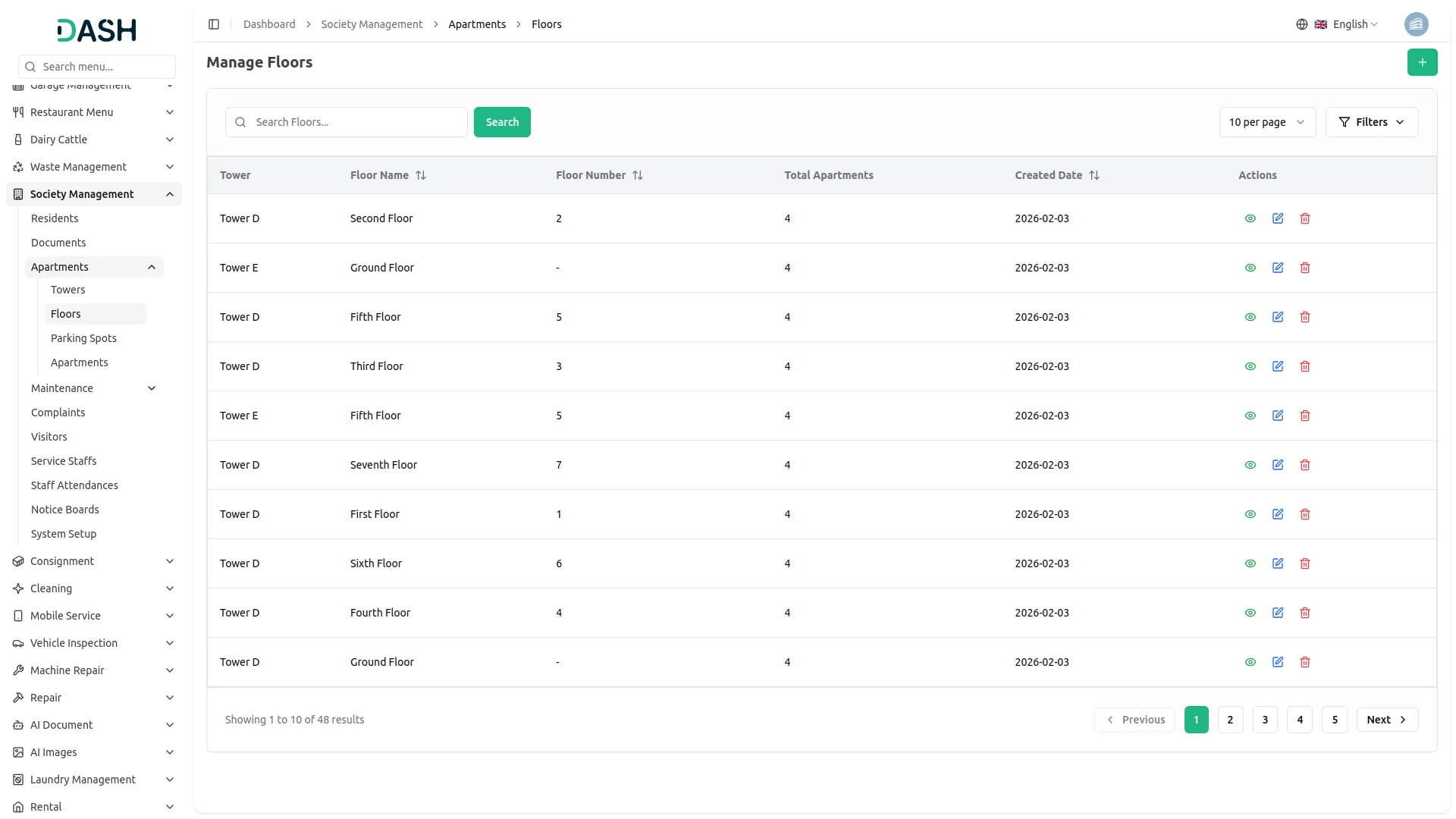Image resolution: width=1456 pixels, height=819 pixels.
Task: Delete the Tower D Fourth Floor entry
Action: 1305,613
